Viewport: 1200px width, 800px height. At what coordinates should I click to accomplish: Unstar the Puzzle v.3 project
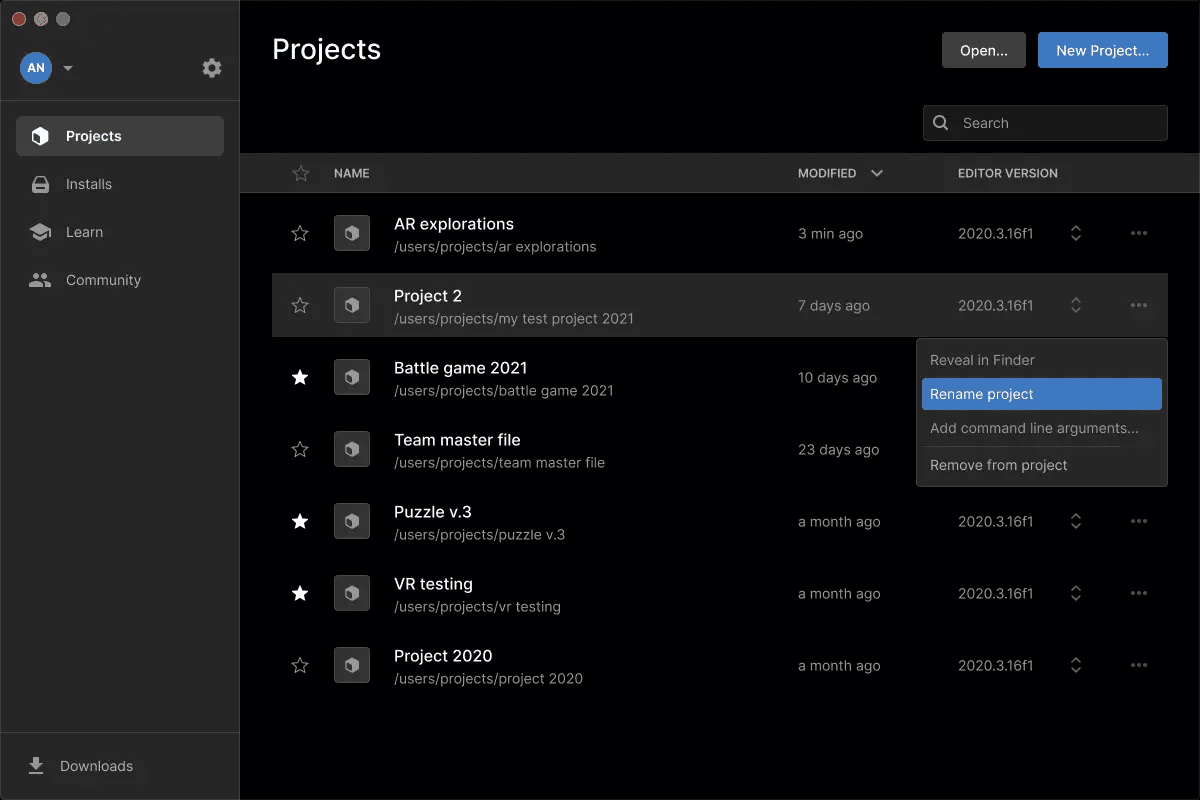point(300,521)
